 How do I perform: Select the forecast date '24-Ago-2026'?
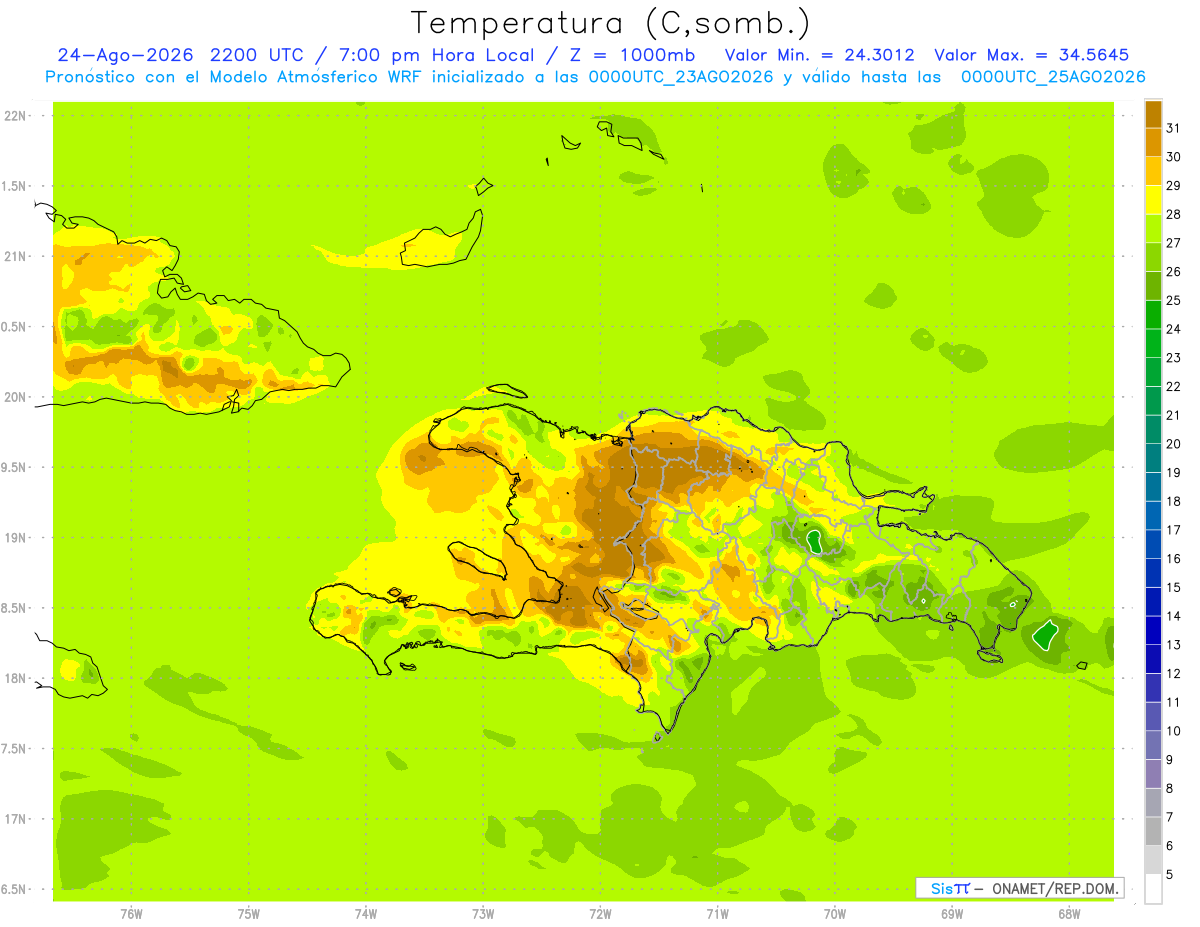click(x=123, y=55)
